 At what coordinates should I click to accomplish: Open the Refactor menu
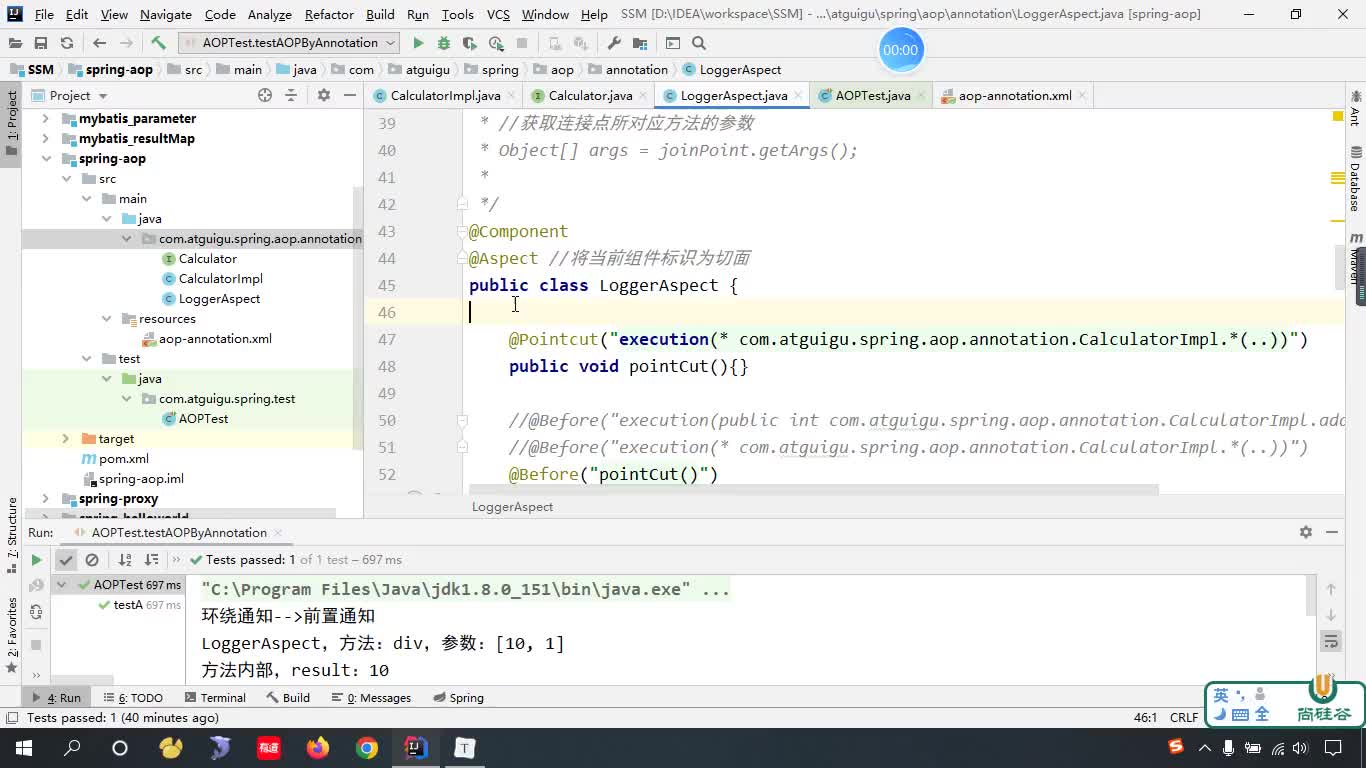click(329, 14)
